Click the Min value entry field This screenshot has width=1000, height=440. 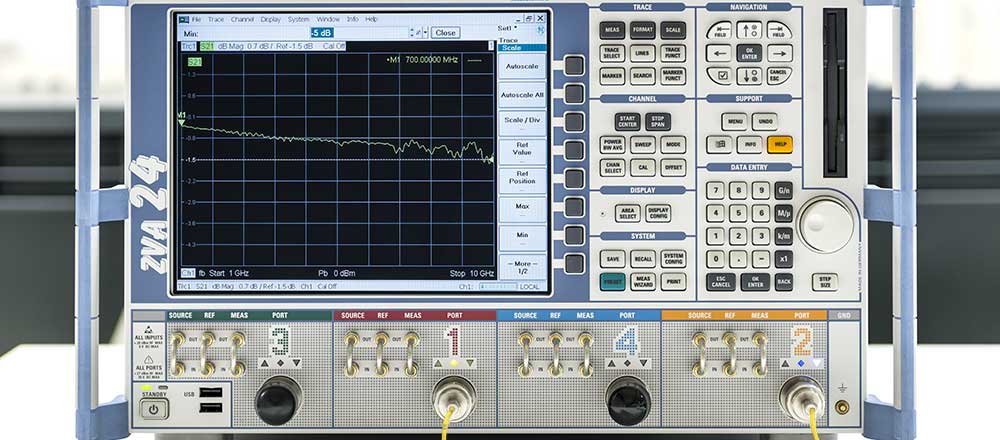pyautogui.click(x=359, y=33)
